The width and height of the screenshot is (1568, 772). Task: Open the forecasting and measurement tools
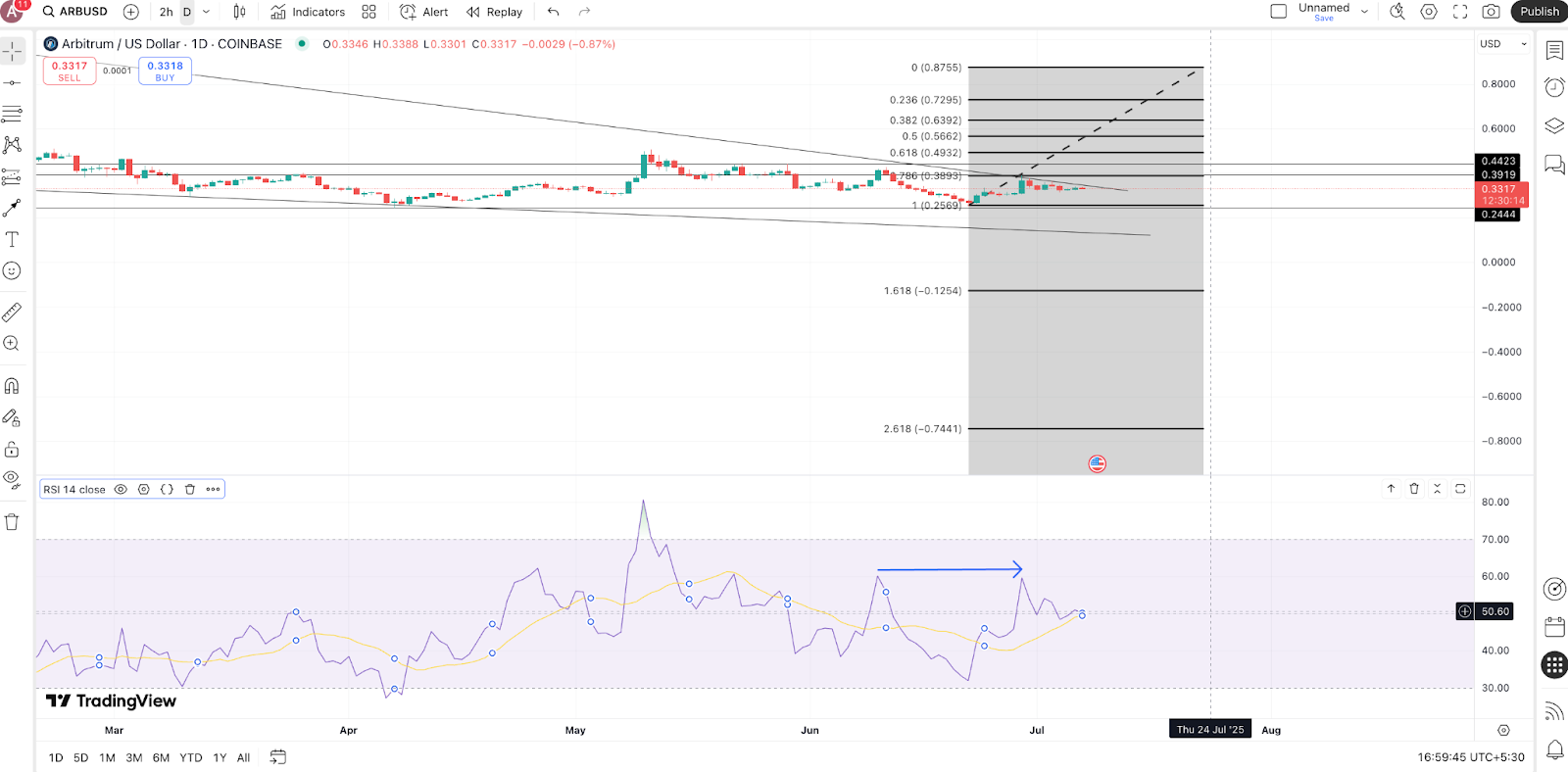12,176
